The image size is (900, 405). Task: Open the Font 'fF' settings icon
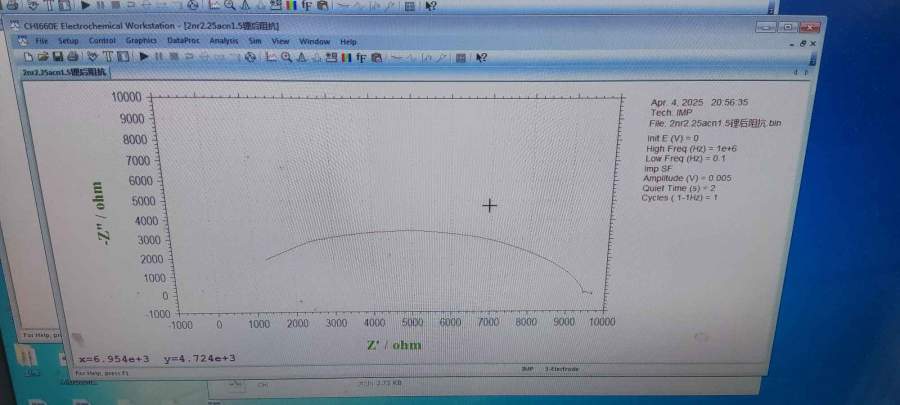360,57
